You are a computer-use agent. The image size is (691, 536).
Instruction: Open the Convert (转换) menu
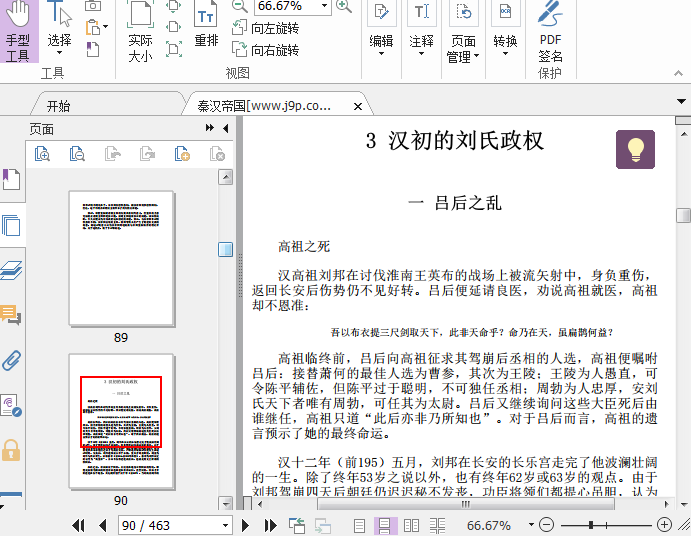point(505,30)
